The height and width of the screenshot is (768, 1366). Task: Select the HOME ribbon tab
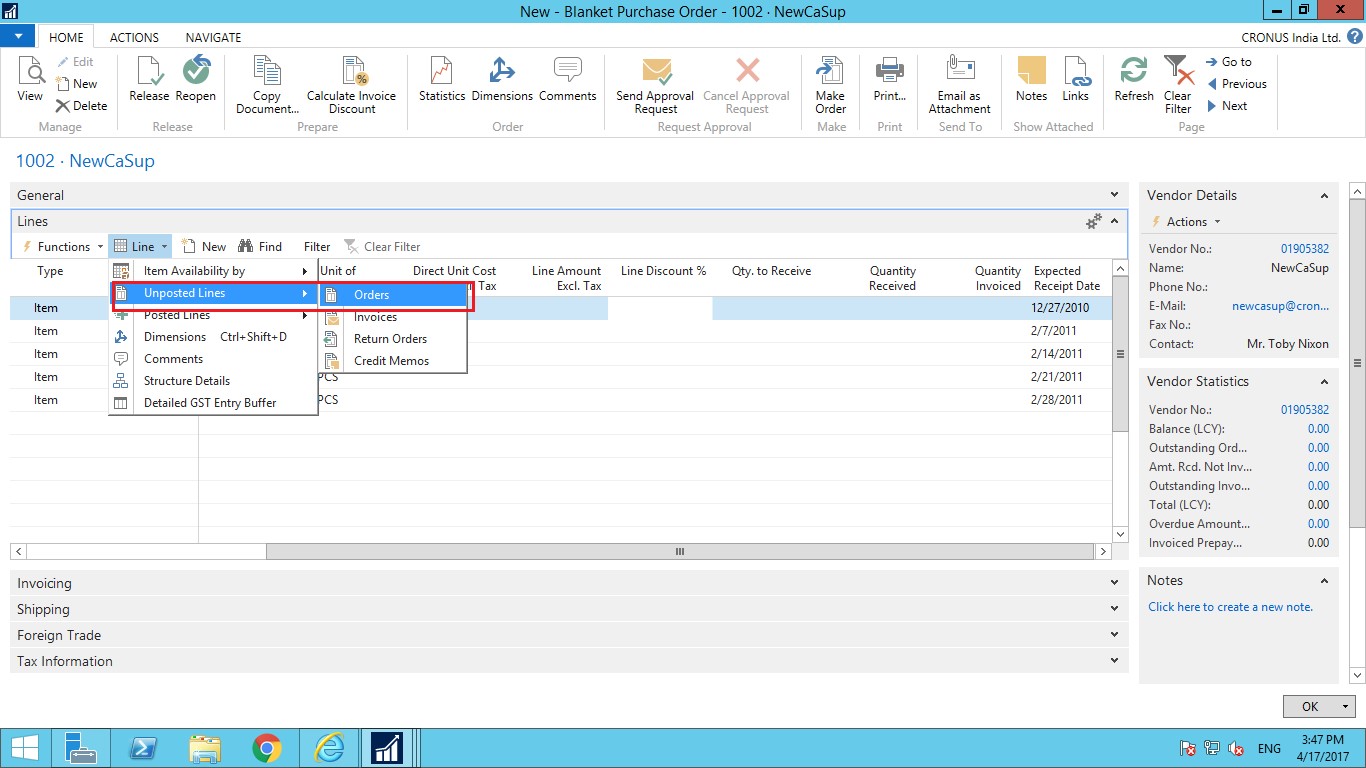(x=67, y=37)
